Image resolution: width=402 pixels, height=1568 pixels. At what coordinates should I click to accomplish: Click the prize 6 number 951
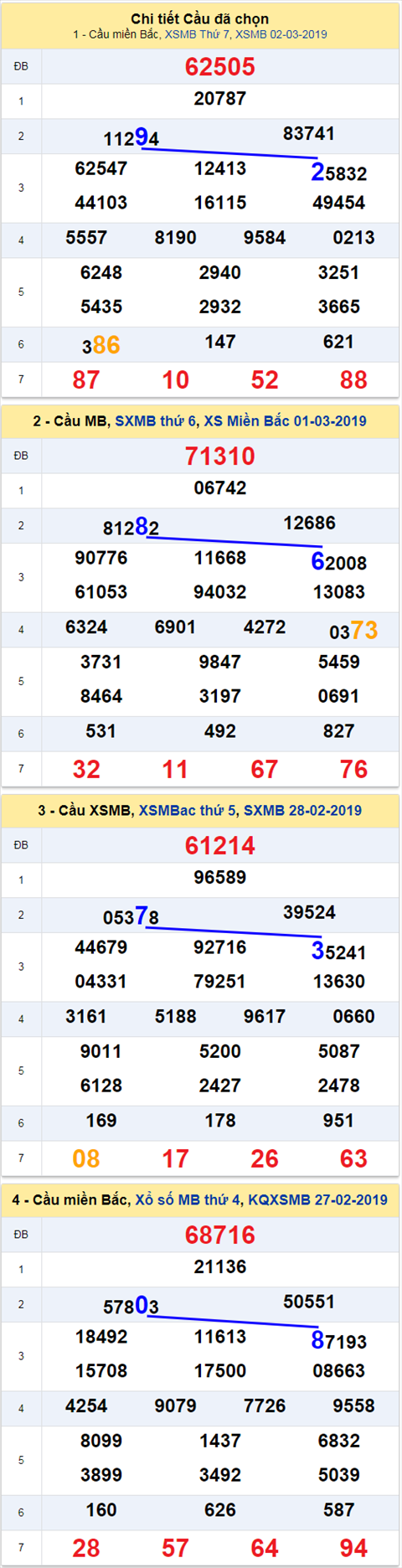pos(339,1121)
